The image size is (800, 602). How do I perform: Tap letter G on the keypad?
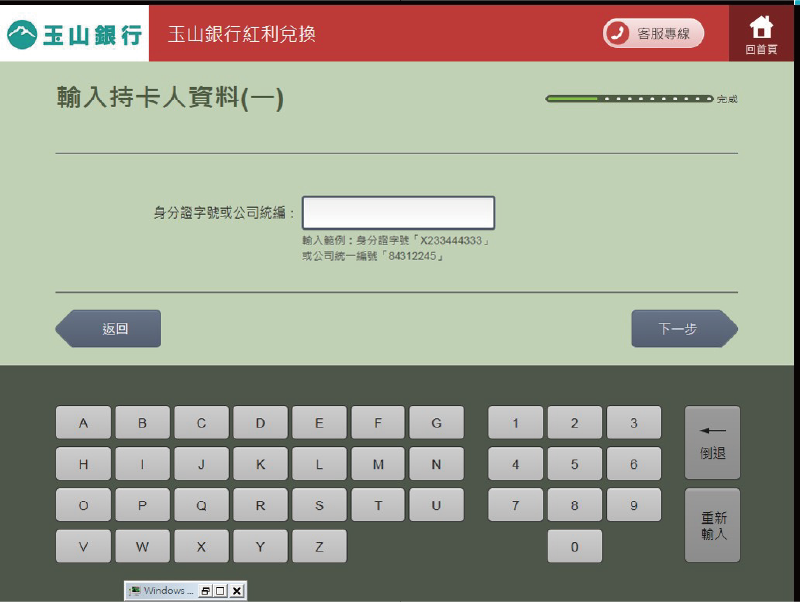coord(437,422)
